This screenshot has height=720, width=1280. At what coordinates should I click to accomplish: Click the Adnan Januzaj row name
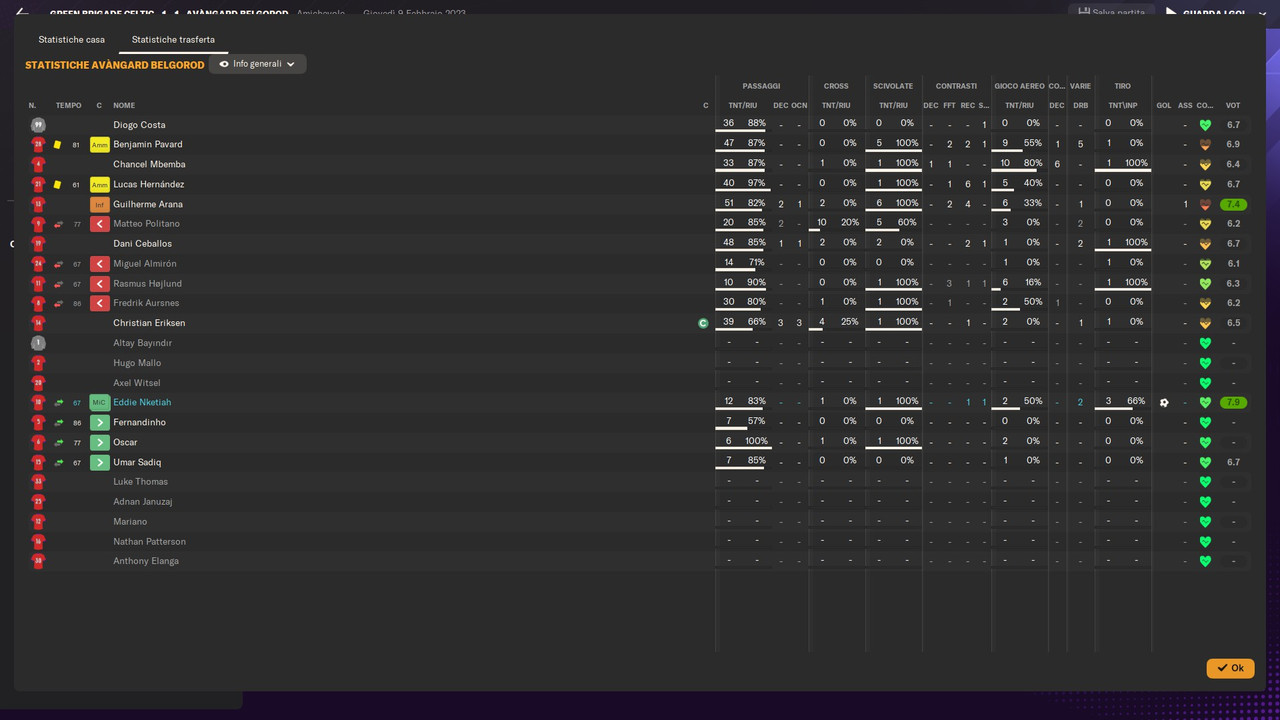(x=143, y=502)
